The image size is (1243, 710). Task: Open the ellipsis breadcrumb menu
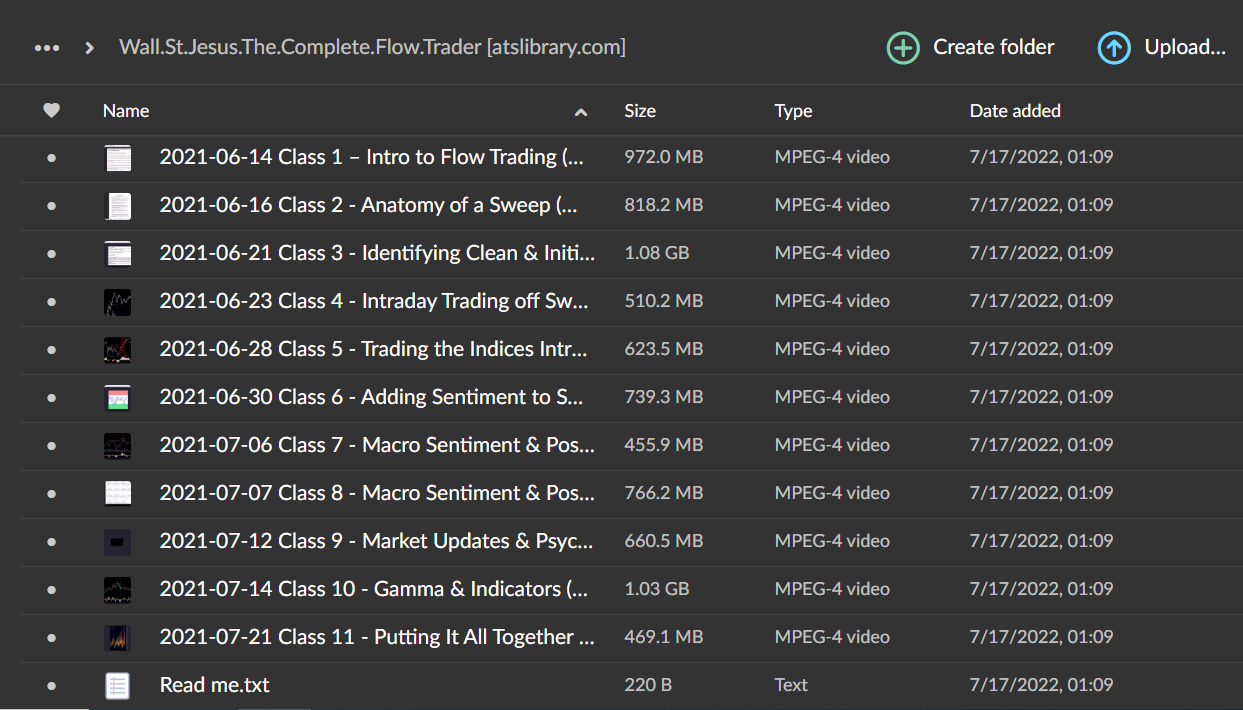point(47,47)
